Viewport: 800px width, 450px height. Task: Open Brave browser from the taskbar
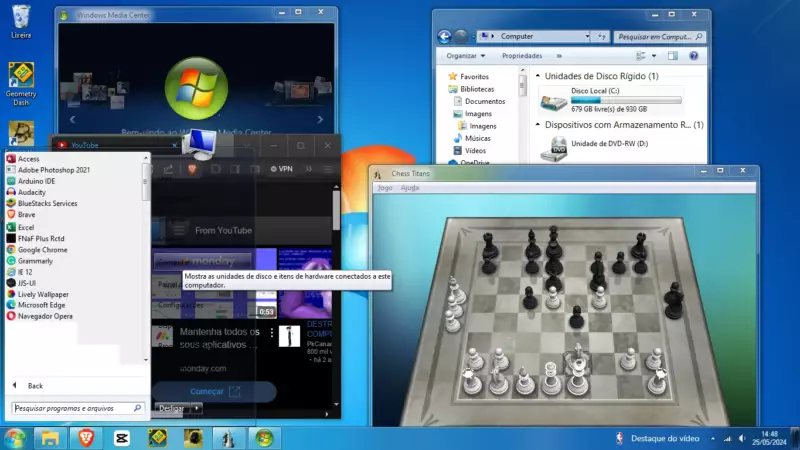pyautogui.click(x=86, y=438)
